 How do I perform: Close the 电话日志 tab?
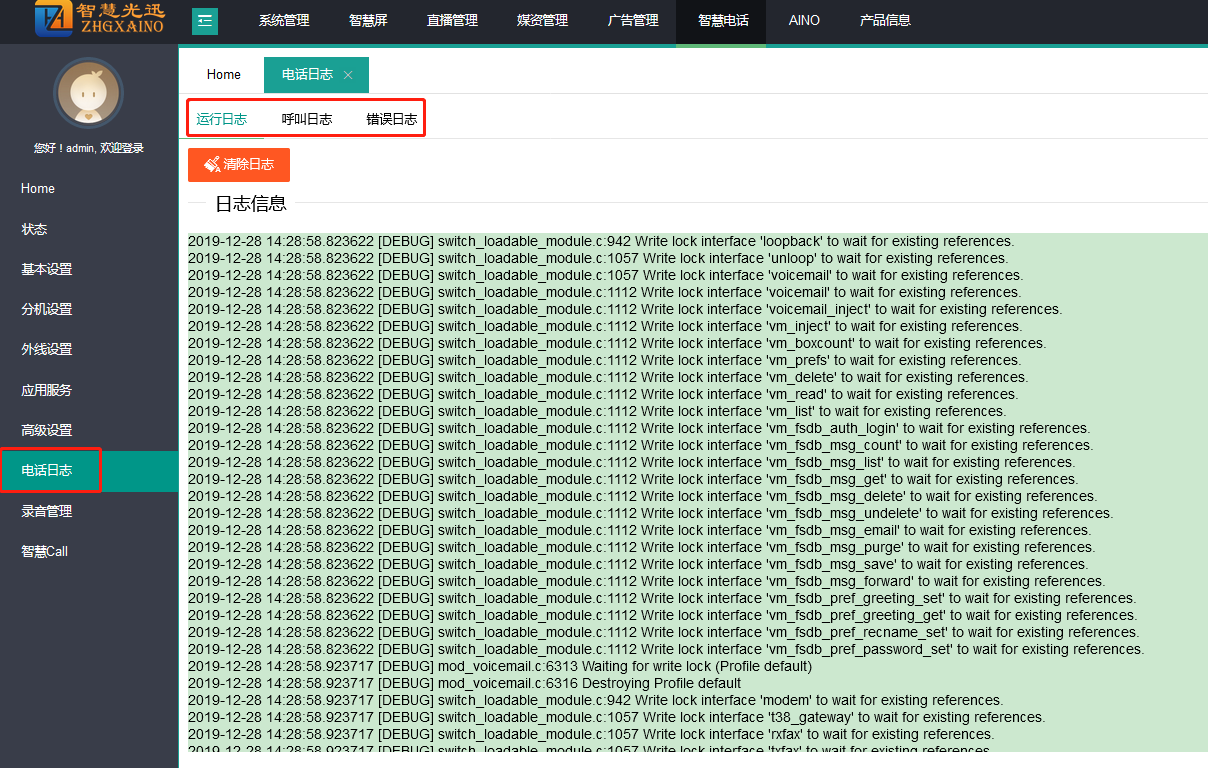(x=348, y=75)
